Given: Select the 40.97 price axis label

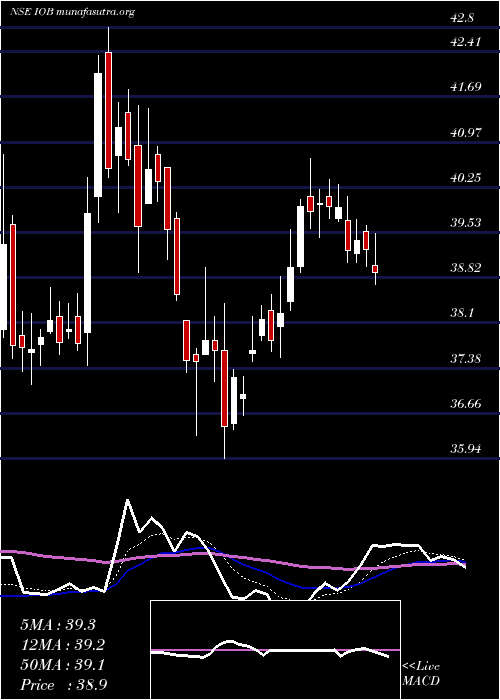Looking at the screenshot, I should coord(466,132).
